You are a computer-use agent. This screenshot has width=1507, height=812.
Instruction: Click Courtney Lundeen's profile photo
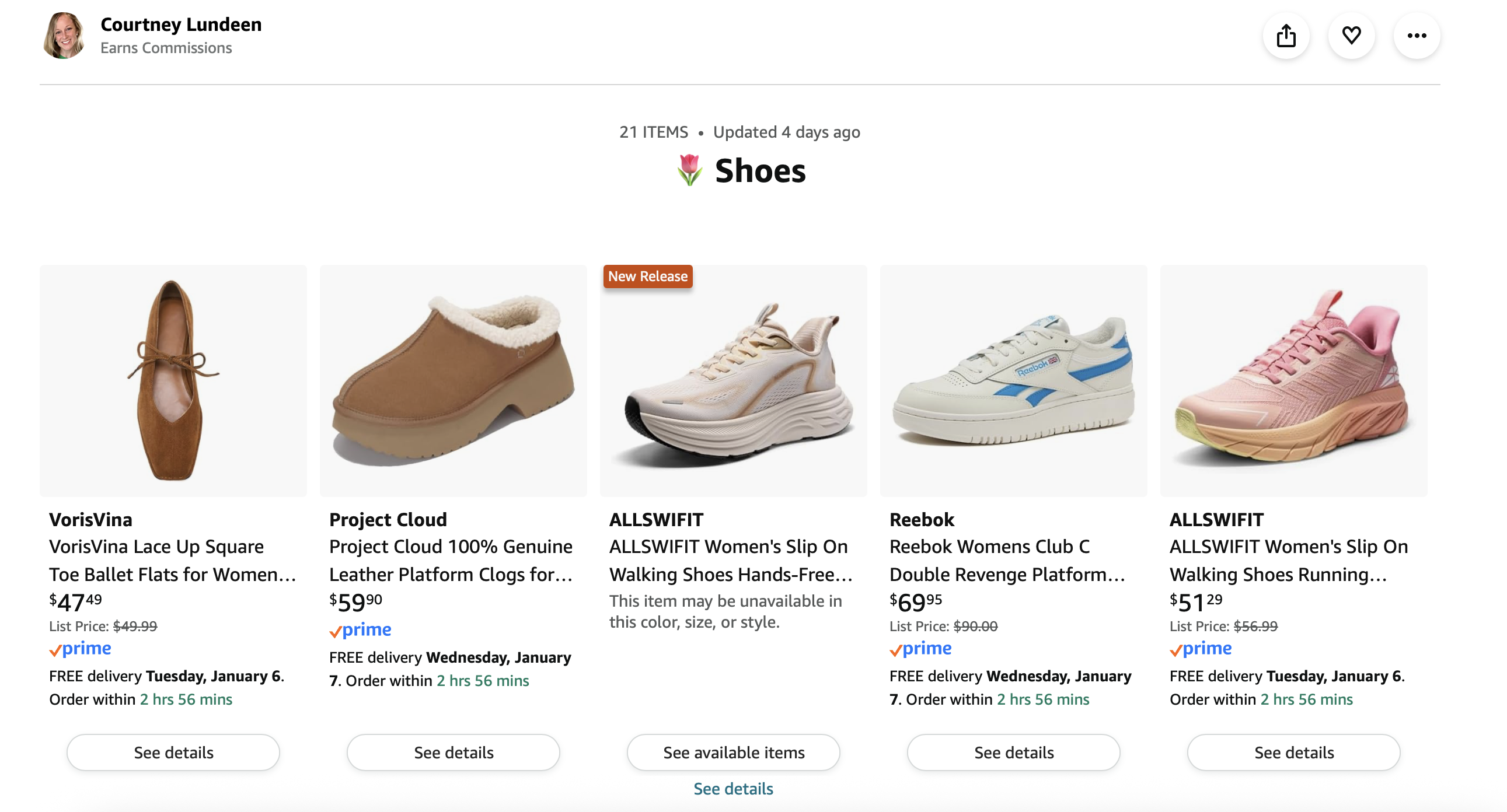[64, 36]
